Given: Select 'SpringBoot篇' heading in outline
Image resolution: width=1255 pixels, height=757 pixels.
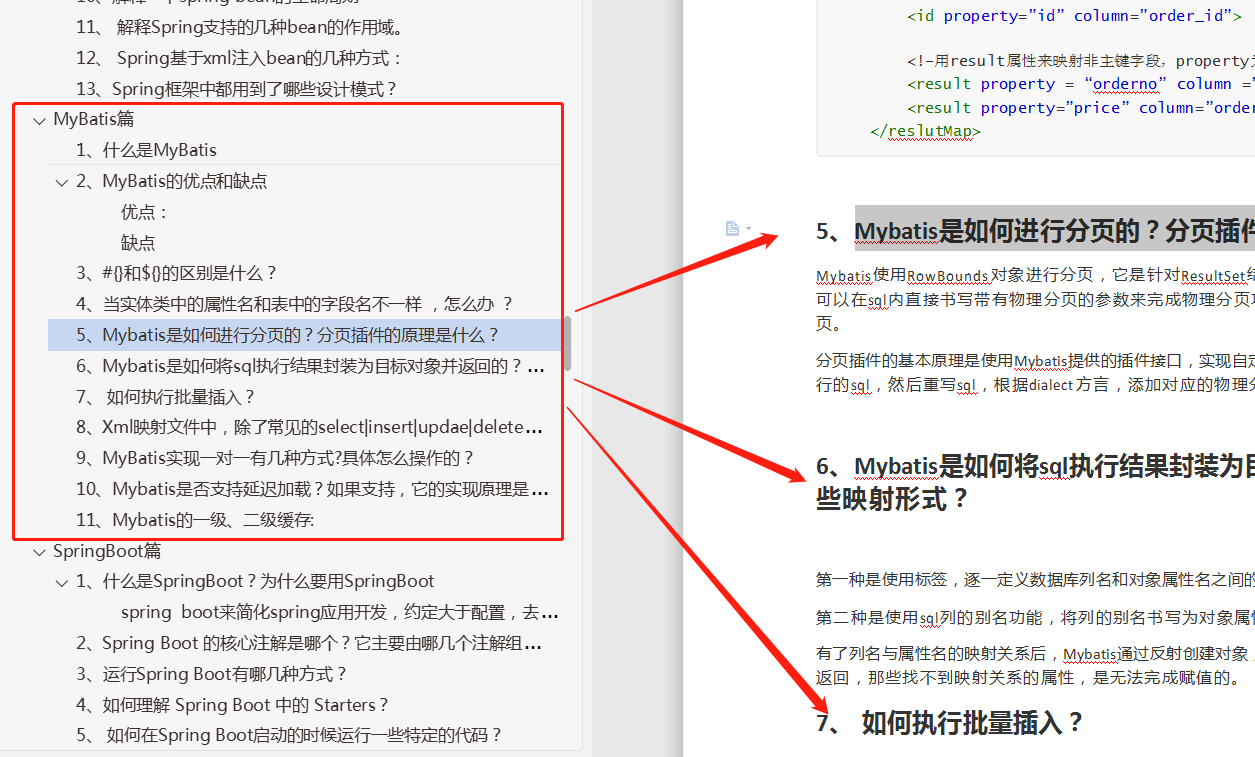Looking at the screenshot, I should click(x=107, y=551).
